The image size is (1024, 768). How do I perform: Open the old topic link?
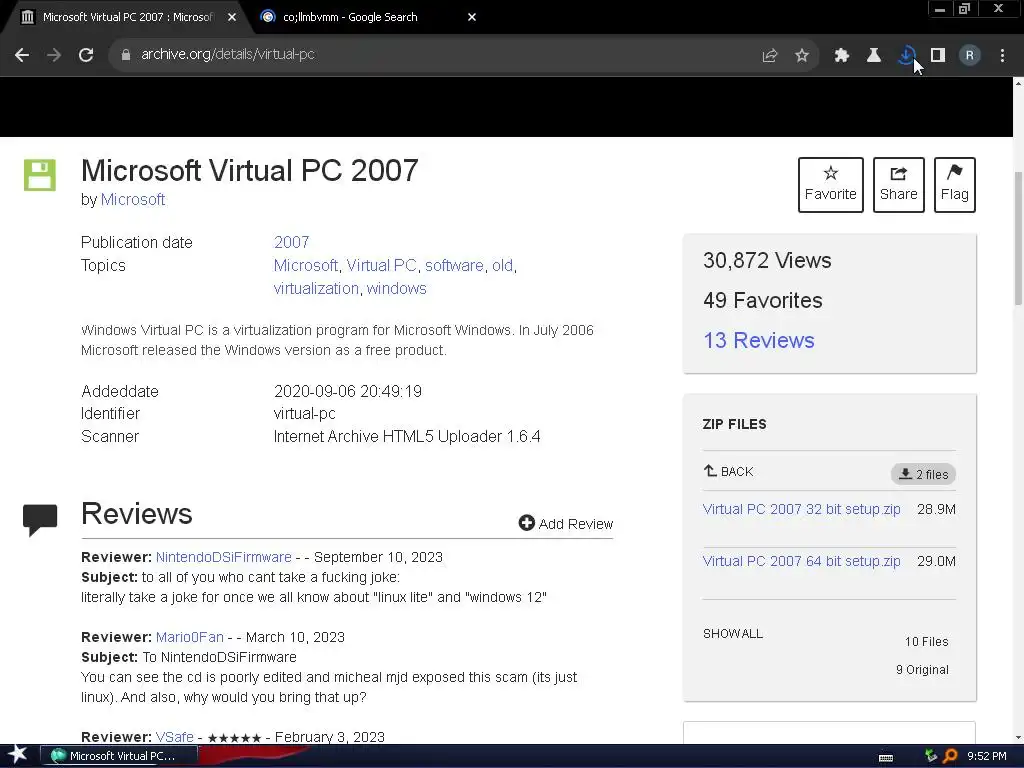tap(502, 266)
